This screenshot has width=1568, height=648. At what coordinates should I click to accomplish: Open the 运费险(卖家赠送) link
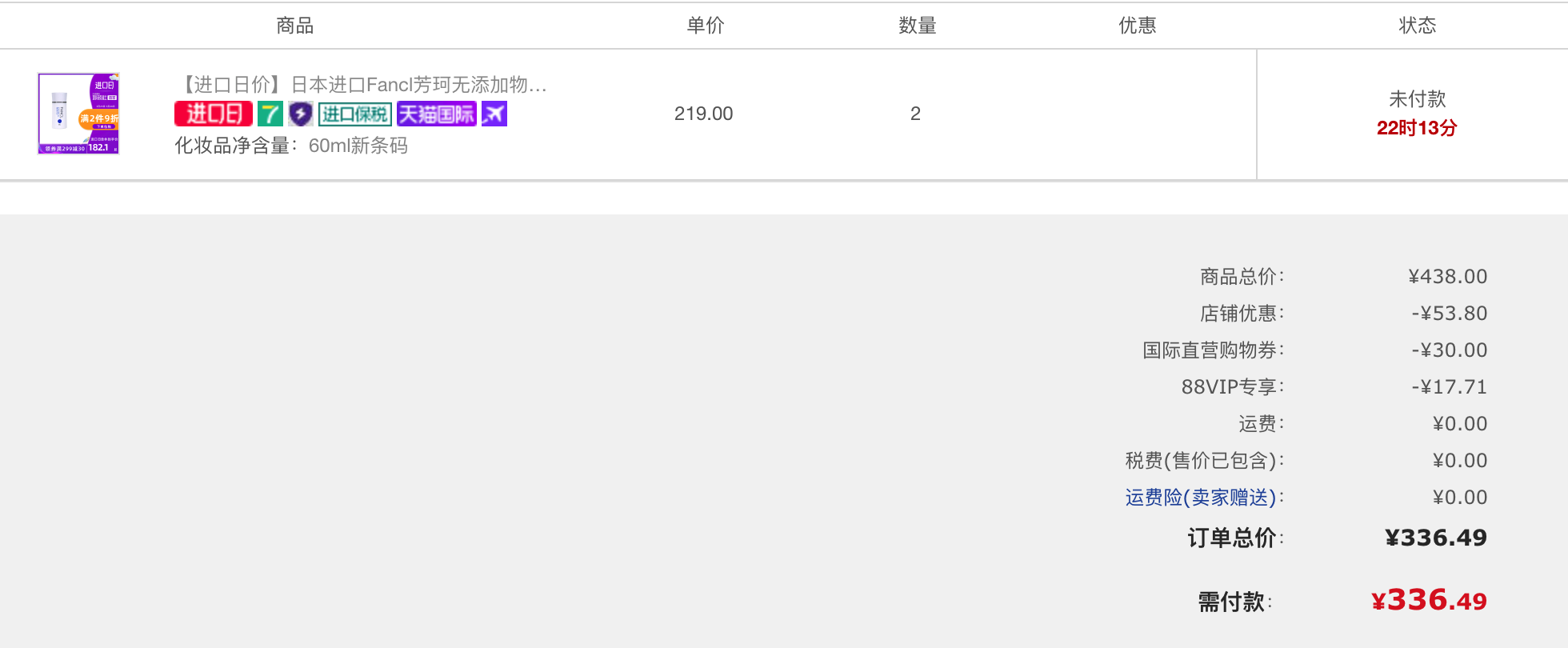1201,498
